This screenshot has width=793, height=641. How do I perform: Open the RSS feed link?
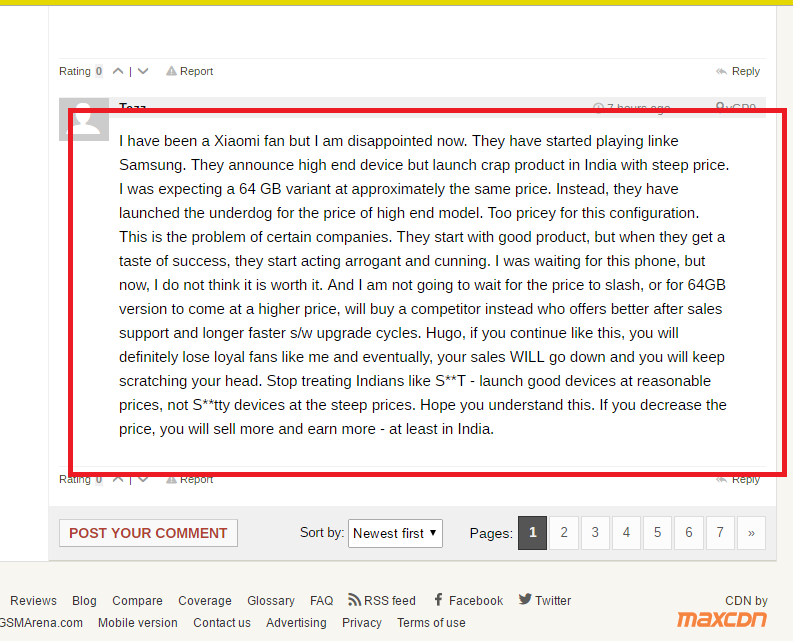(382, 600)
